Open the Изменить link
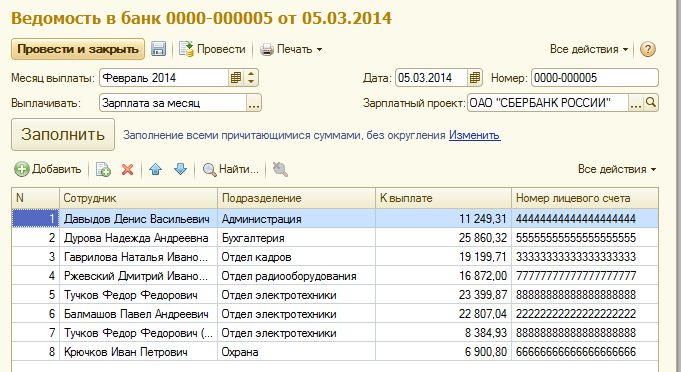 point(474,135)
